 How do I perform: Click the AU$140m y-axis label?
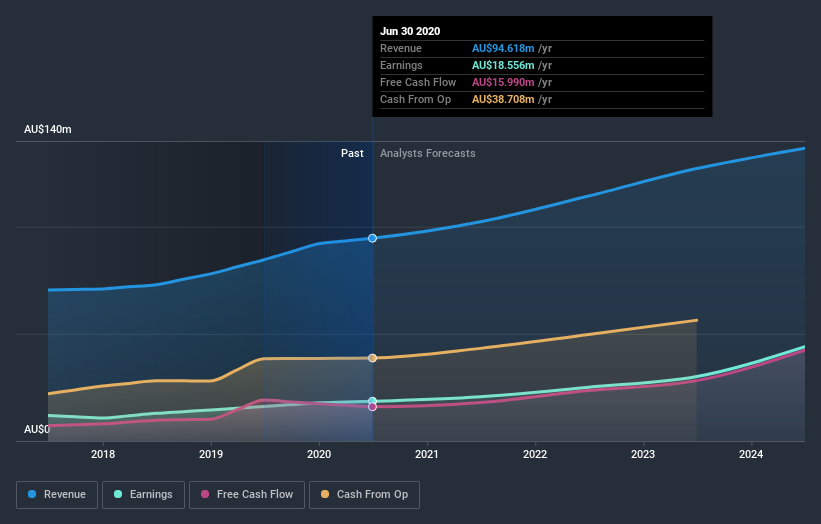[48, 129]
